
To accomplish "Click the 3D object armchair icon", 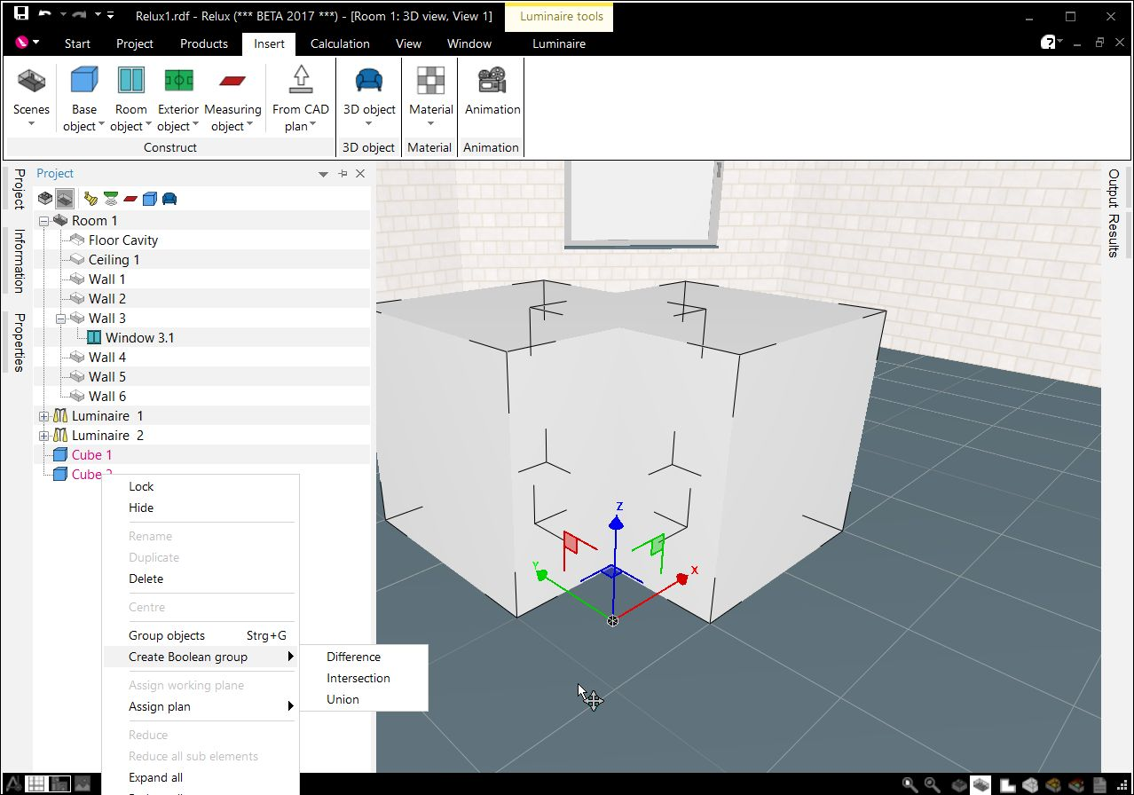I will (369, 80).
